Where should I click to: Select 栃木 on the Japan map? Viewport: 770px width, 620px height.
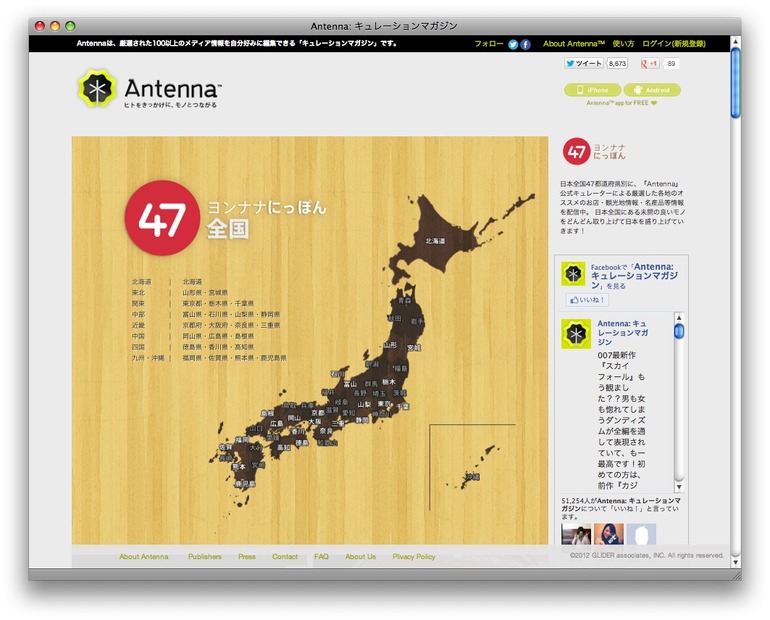(388, 381)
